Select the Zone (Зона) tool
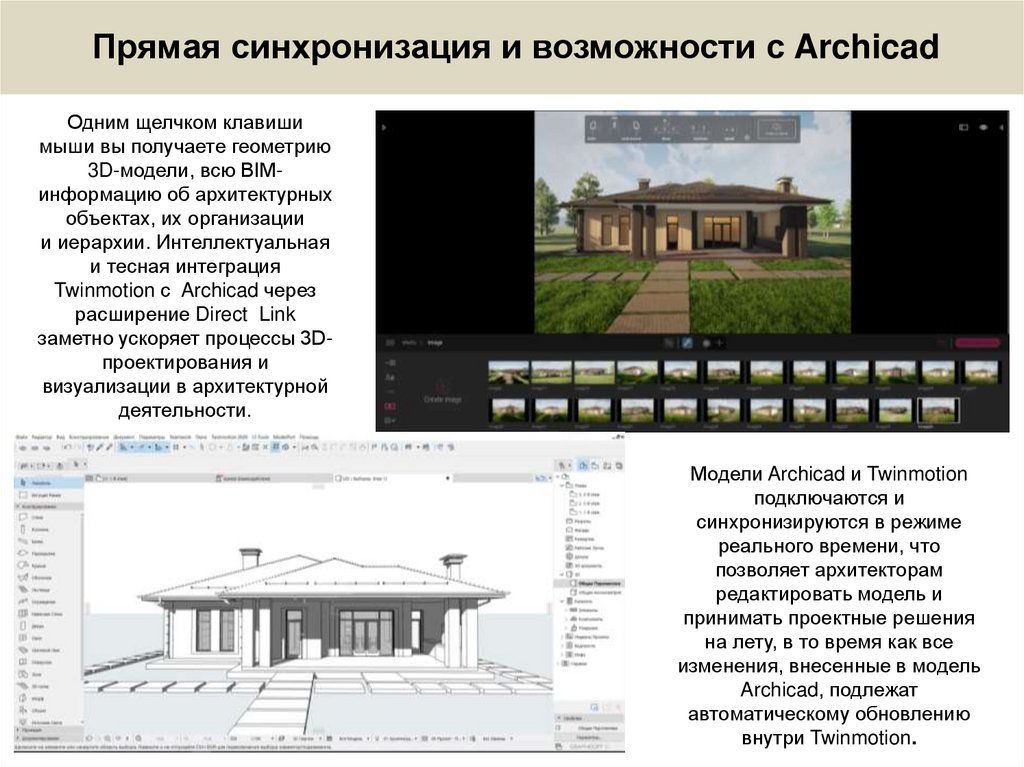The height and width of the screenshot is (767, 1024). pos(49,674)
